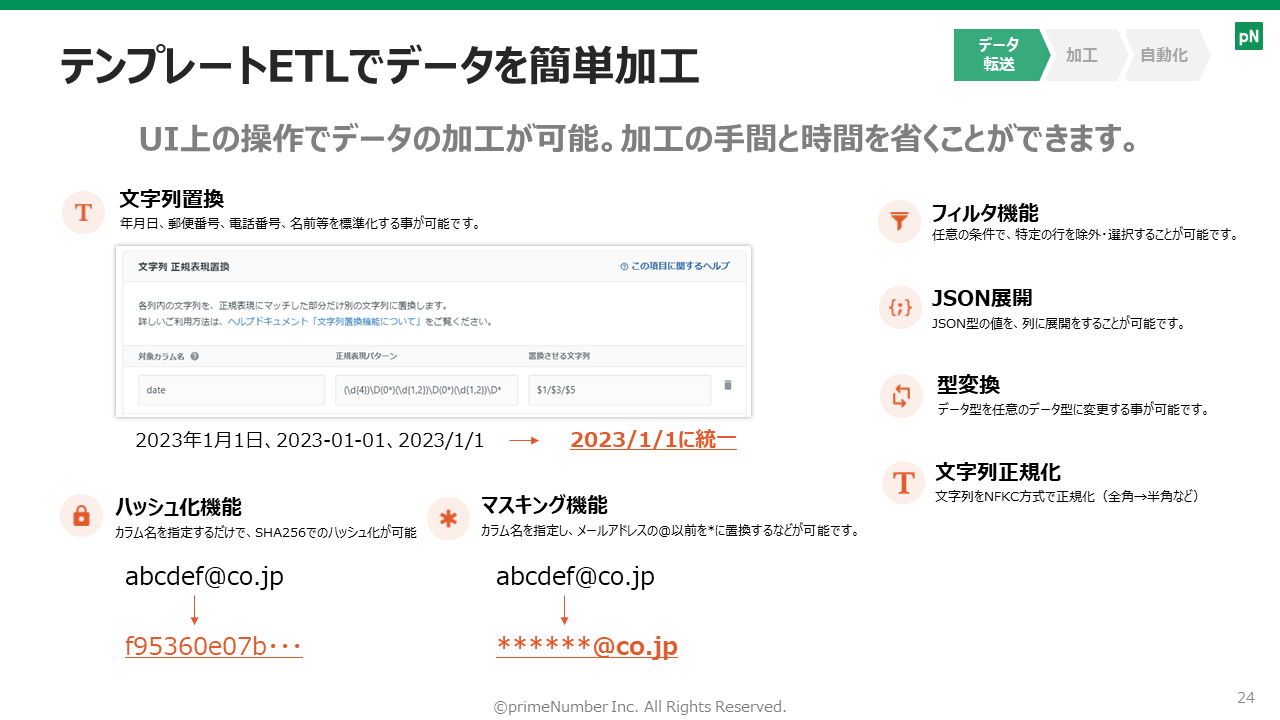Click the pN logo in the corner
The image size is (1280, 720).
coord(1248,37)
